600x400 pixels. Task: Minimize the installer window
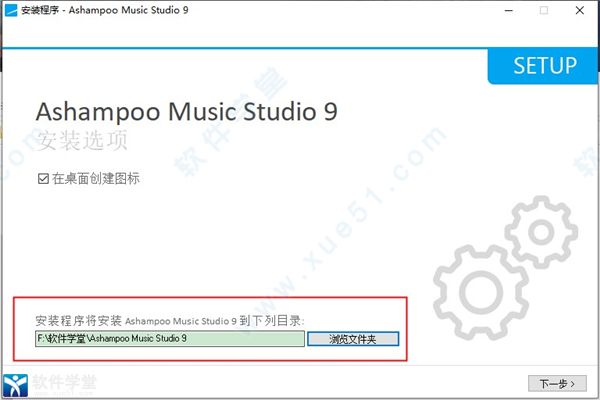(509, 10)
